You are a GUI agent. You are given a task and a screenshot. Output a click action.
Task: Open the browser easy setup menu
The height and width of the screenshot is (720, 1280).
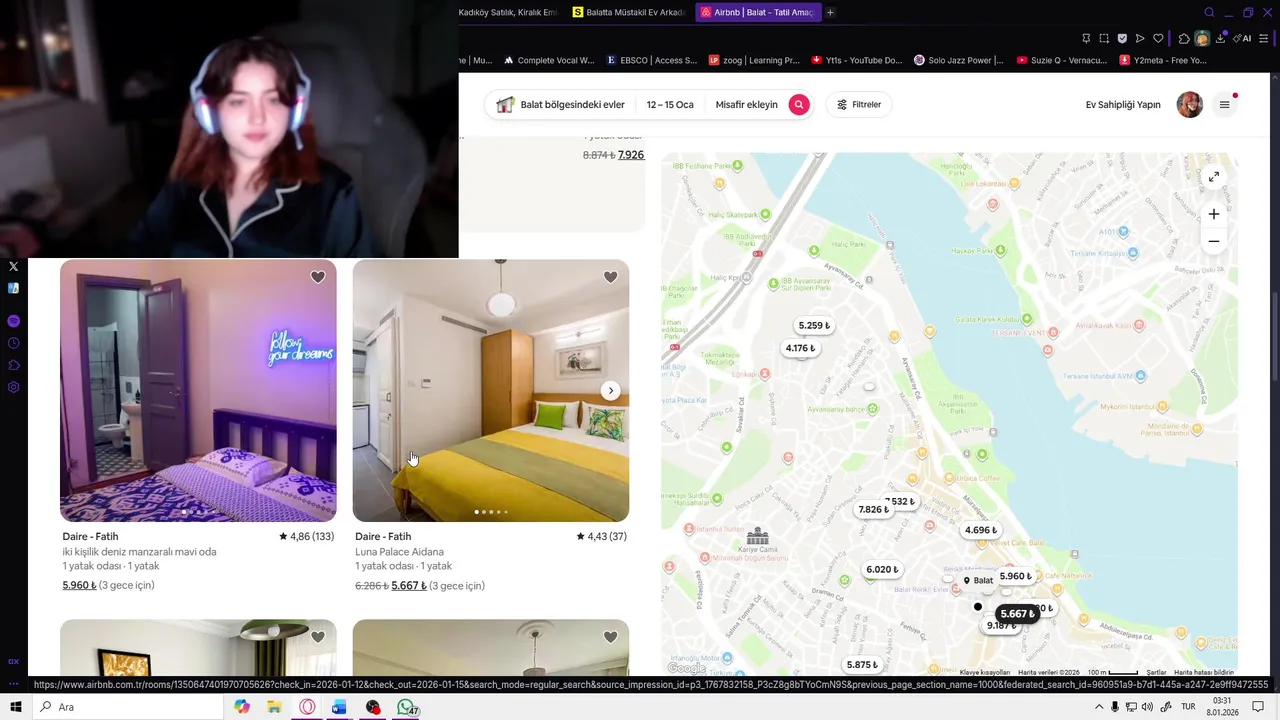1264,38
